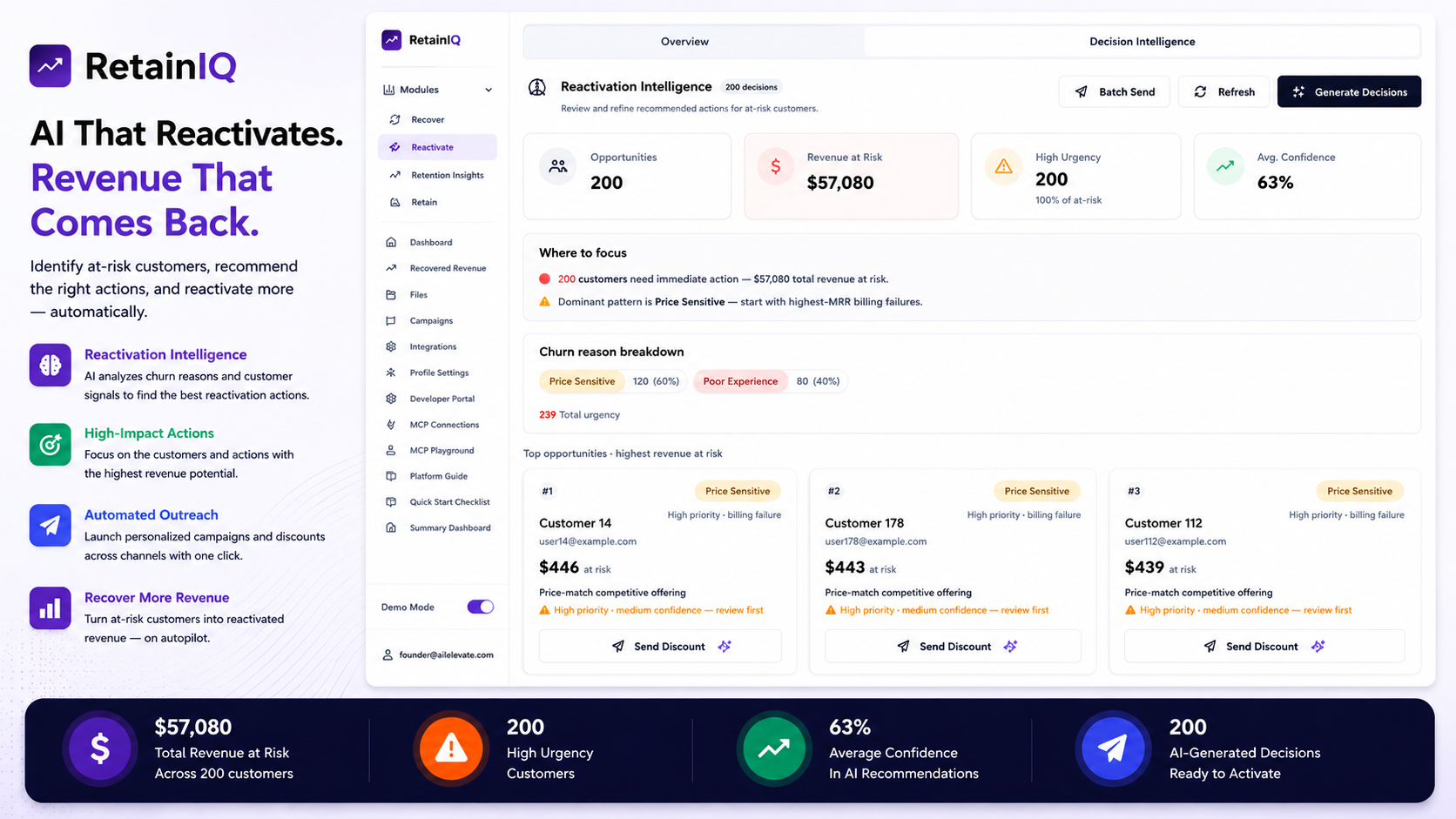Click the 63% Avg. Confidence value
1456x819 pixels.
pyautogui.click(x=1275, y=183)
